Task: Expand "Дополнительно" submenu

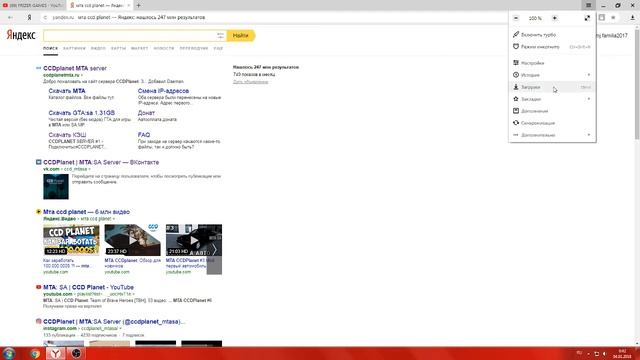Action: pyautogui.click(x=552, y=135)
